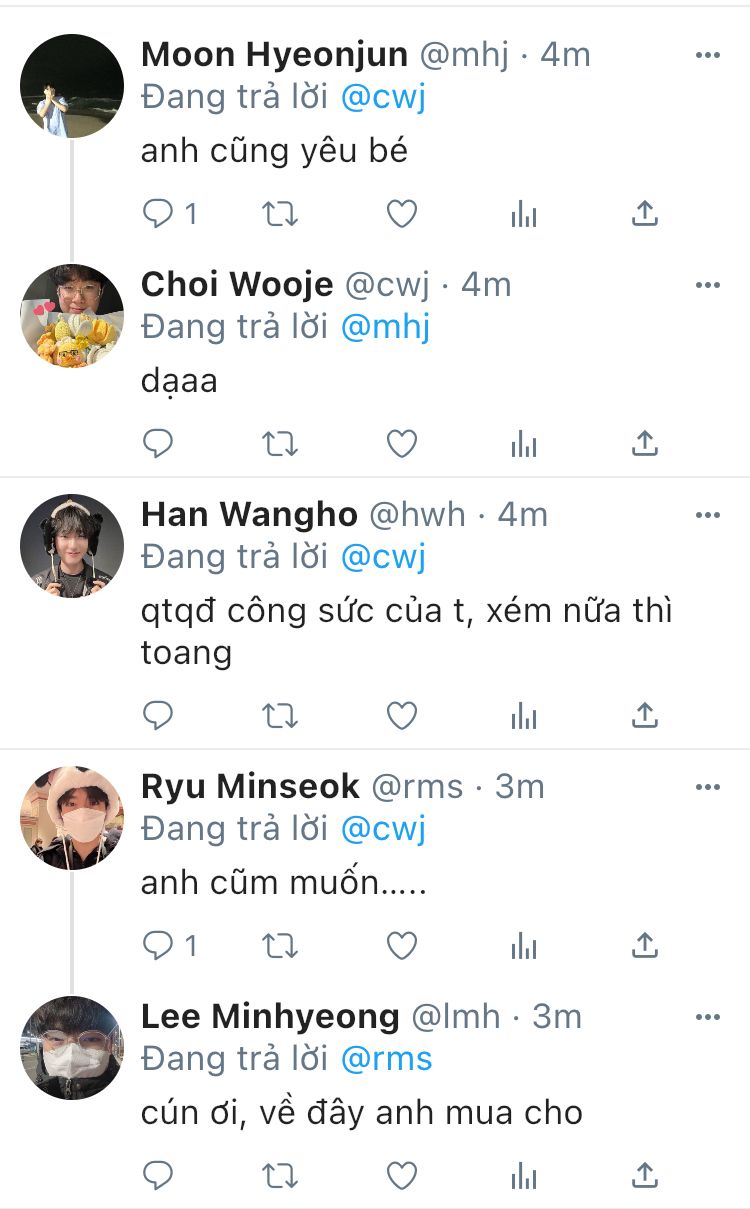Screen dimensions: 750x1209
Task: Retweet Choi Wooje's "dạaa" tweet
Action: tap(280, 444)
